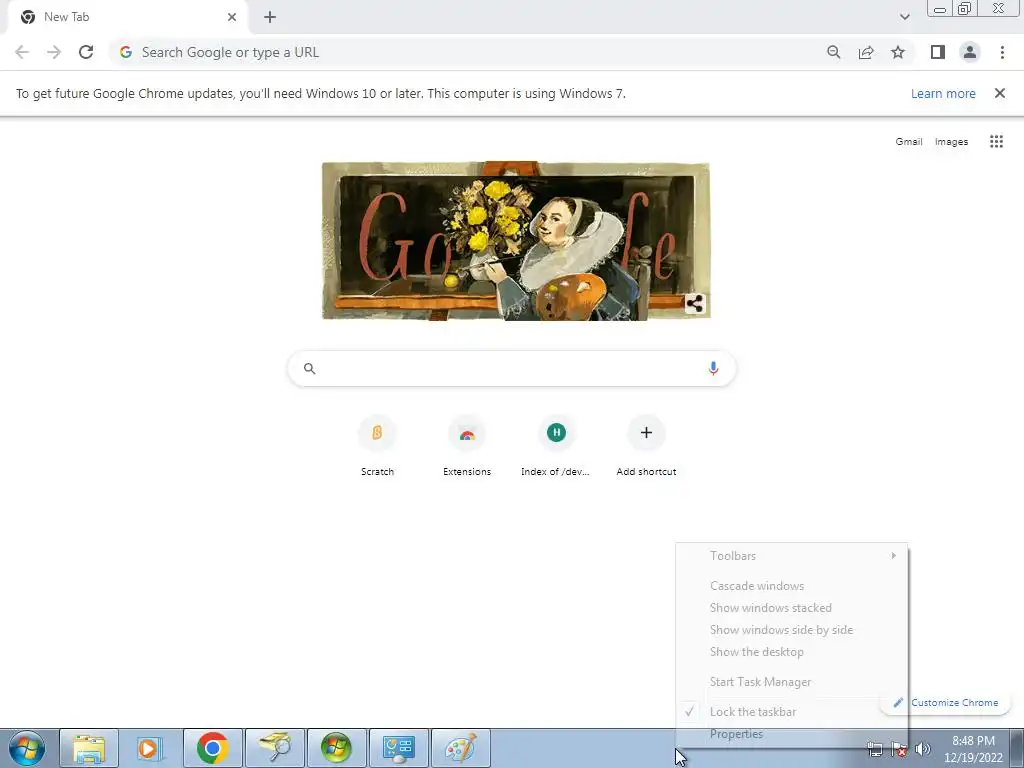Share this page icon
Image resolution: width=1024 pixels, height=768 pixels.
coord(866,52)
